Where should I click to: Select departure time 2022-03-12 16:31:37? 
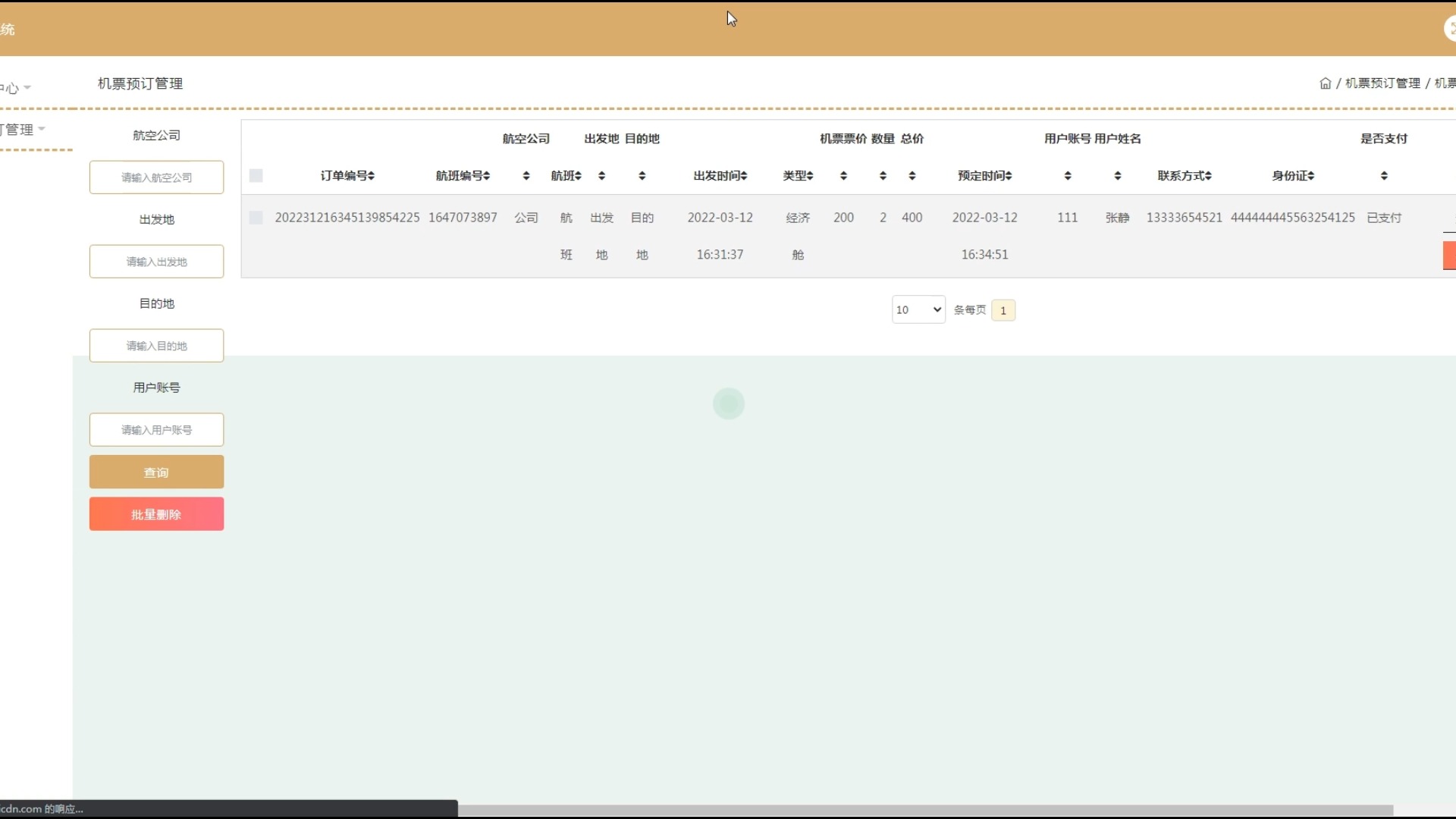coord(720,236)
